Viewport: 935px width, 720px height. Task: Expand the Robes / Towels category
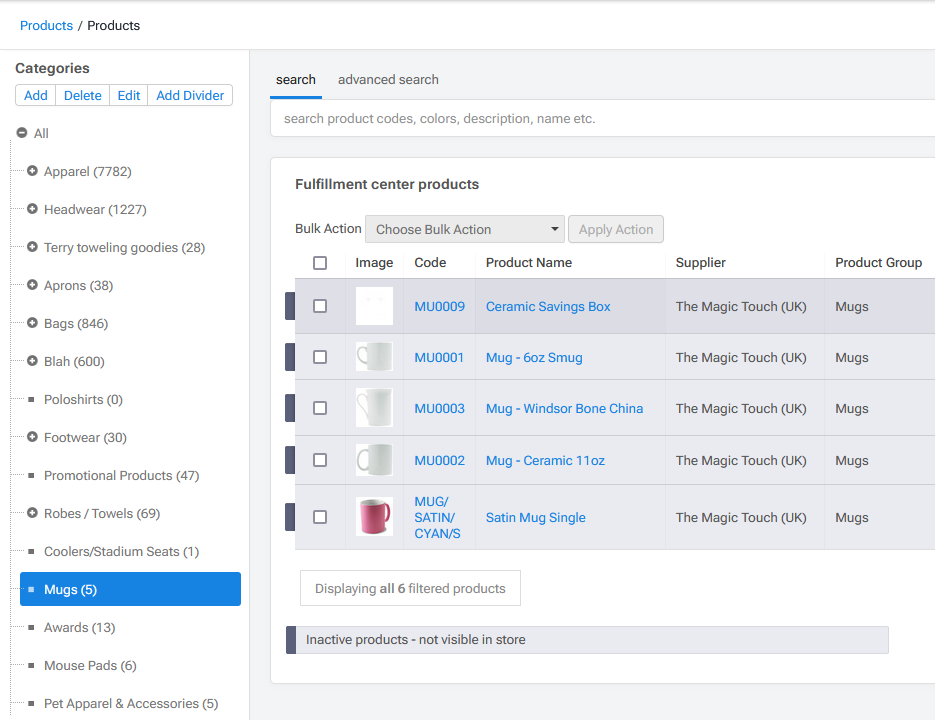[32, 513]
